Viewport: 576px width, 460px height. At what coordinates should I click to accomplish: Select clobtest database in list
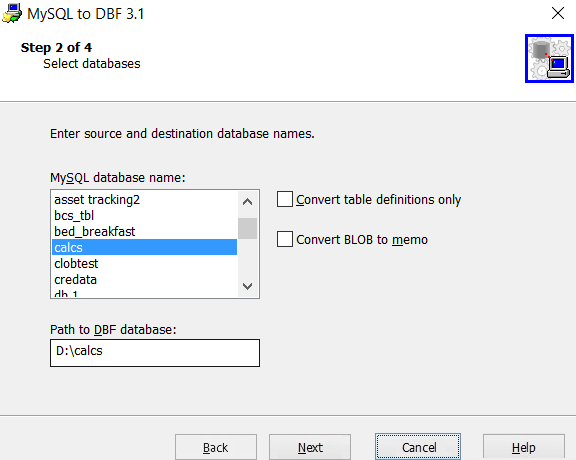[x=144, y=263]
